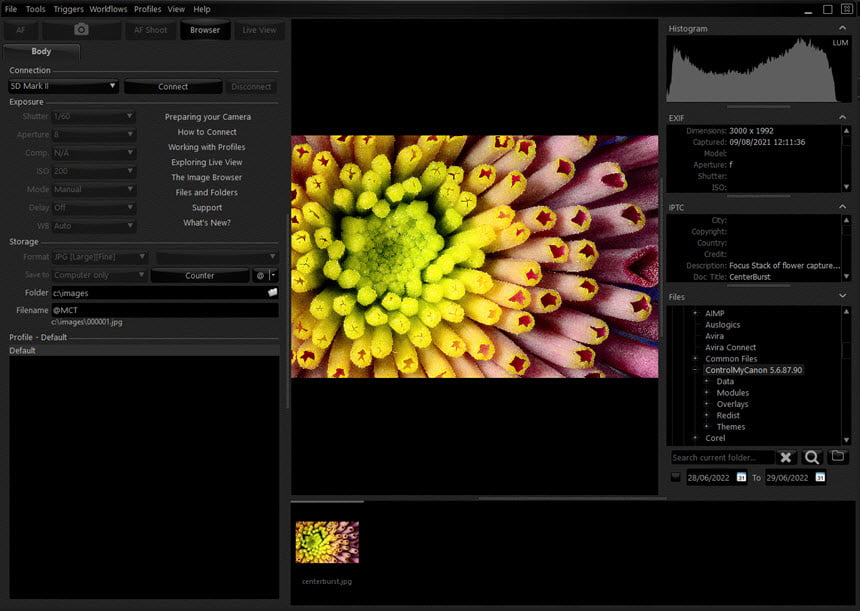The width and height of the screenshot is (860, 611).
Task: Click the Folder path input field
Action: [x=165, y=293]
